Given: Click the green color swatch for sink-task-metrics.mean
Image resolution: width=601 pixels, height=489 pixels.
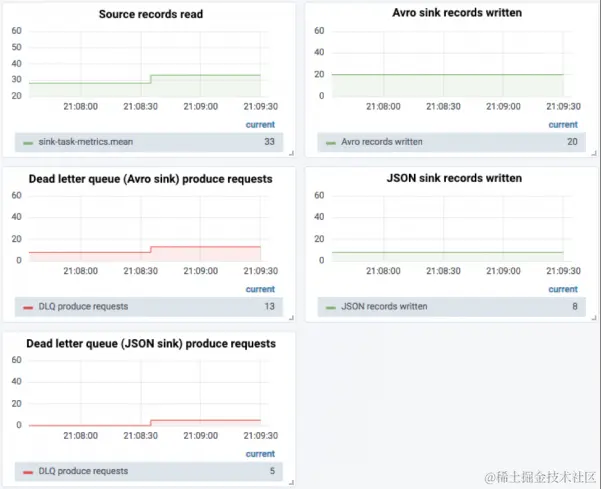Looking at the screenshot, I should click(x=28, y=143).
